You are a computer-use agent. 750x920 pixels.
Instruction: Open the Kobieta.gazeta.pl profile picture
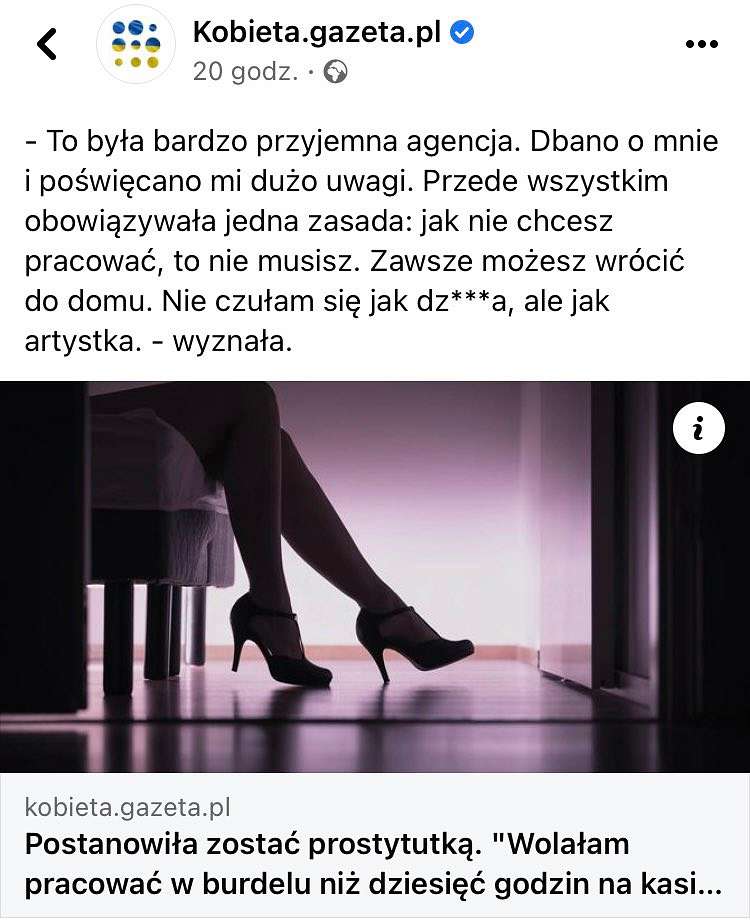coord(136,44)
